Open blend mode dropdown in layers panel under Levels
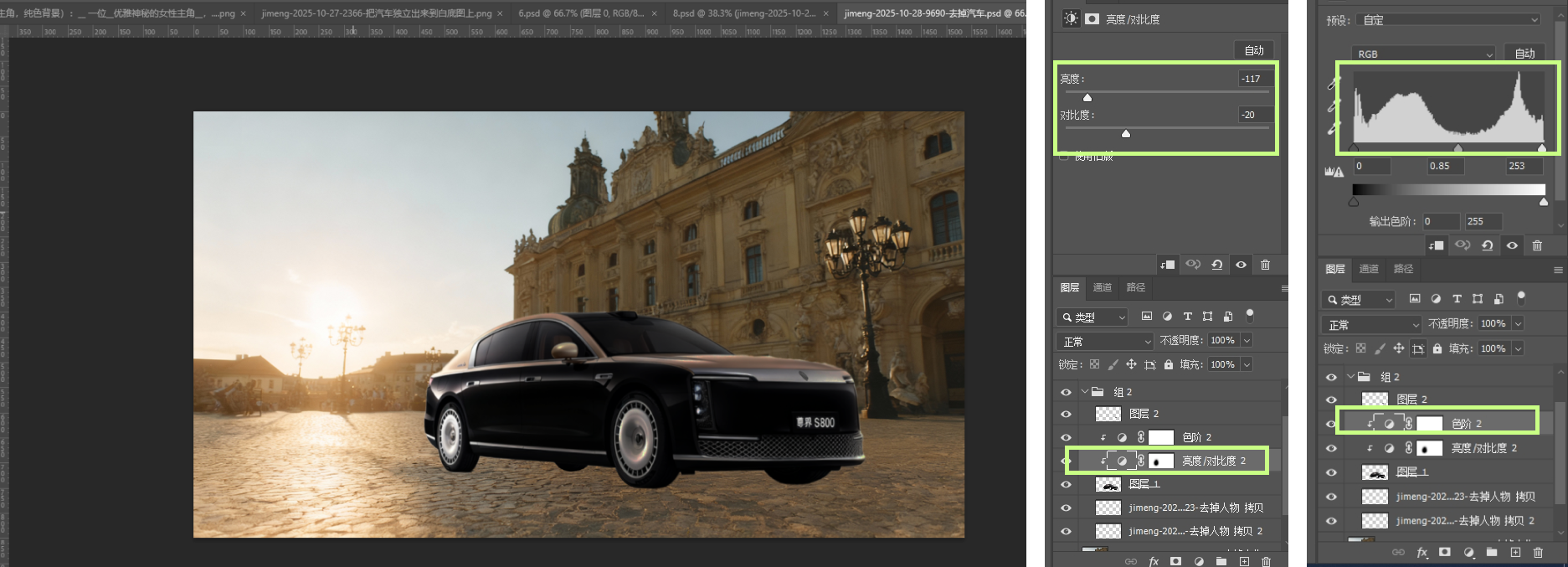This screenshot has width=1568, height=567. pyautogui.click(x=1372, y=324)
